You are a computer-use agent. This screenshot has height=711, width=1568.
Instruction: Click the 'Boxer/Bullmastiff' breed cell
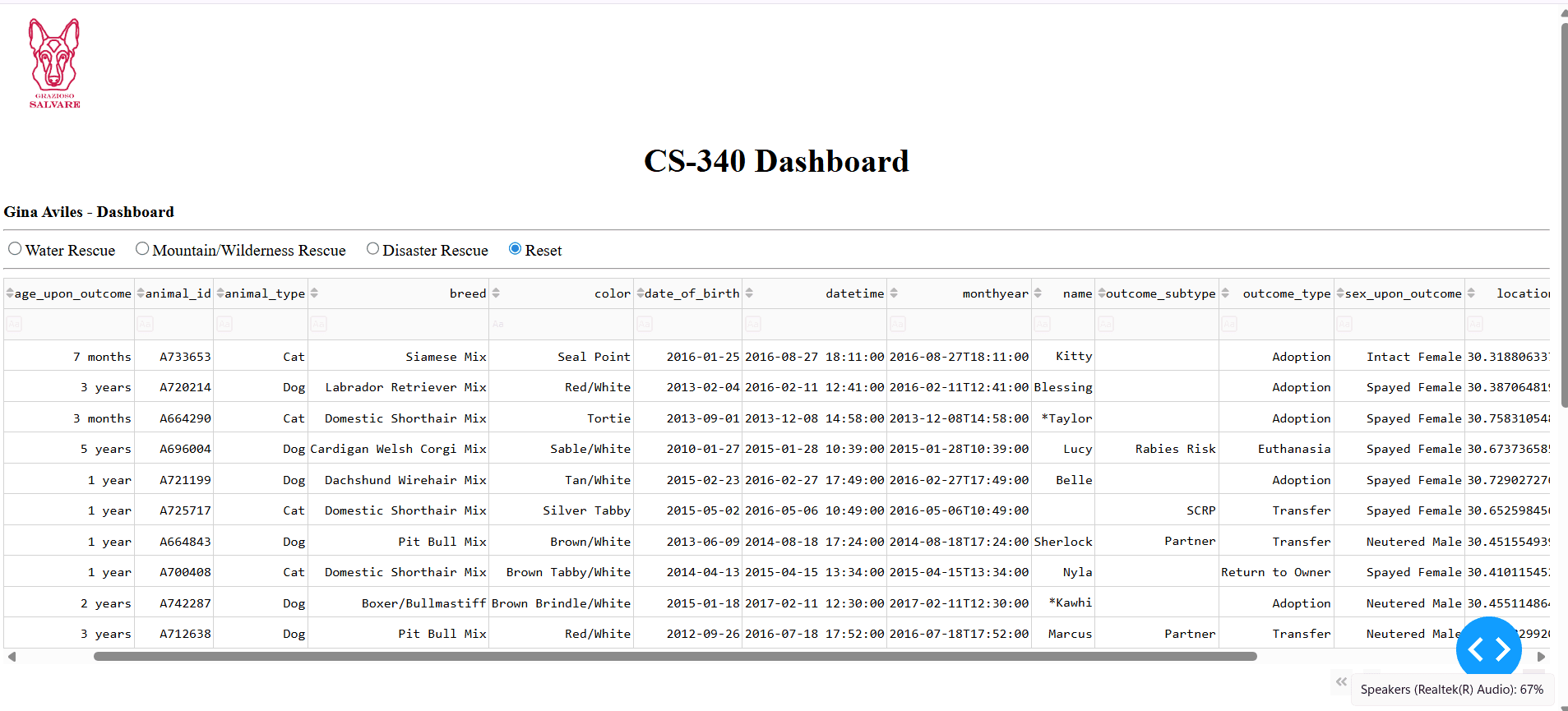click(399, 603)
